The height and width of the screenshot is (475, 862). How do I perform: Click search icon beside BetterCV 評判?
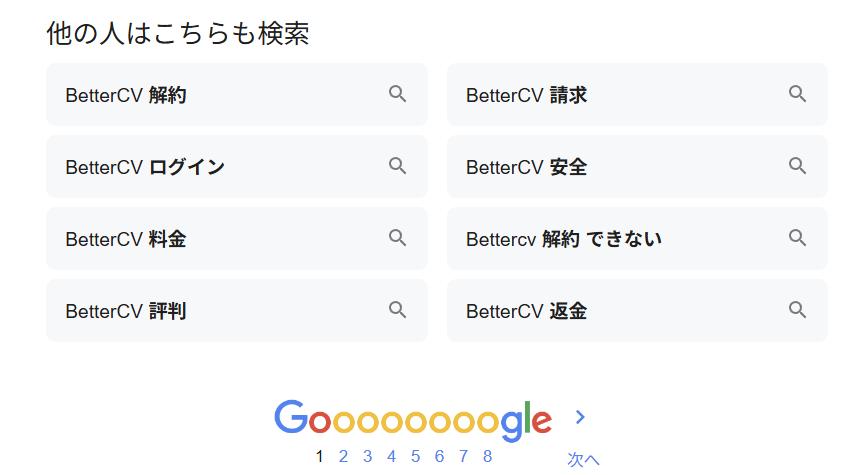[397, 310]
